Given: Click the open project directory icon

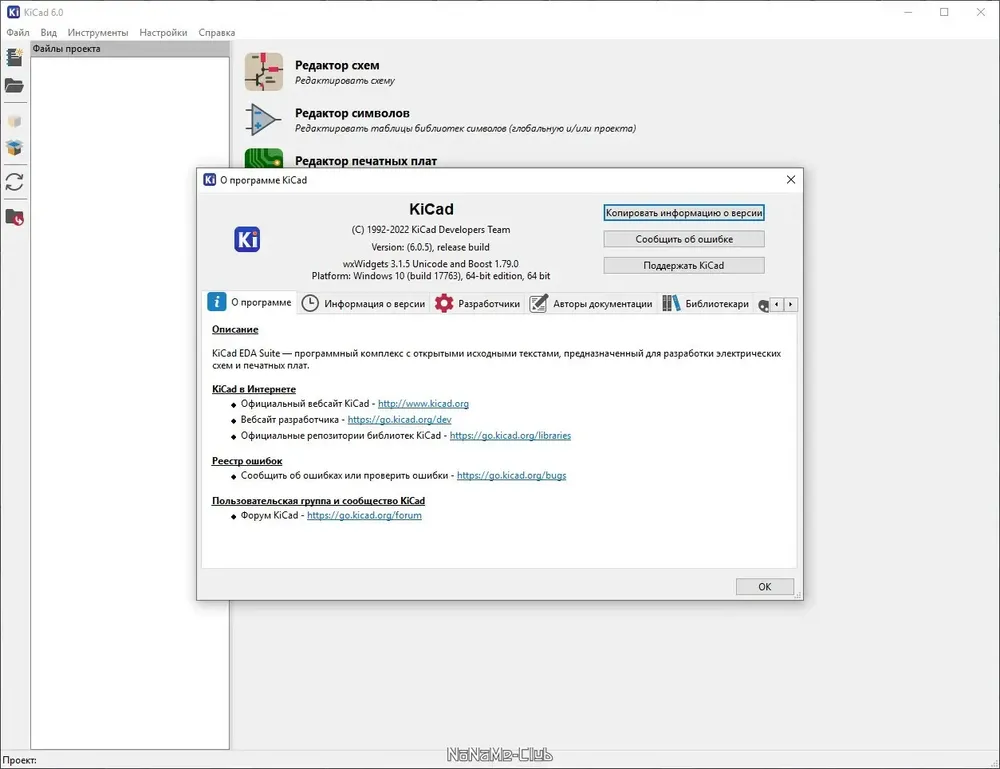Looking at the screenshot, I should (14, 217).
